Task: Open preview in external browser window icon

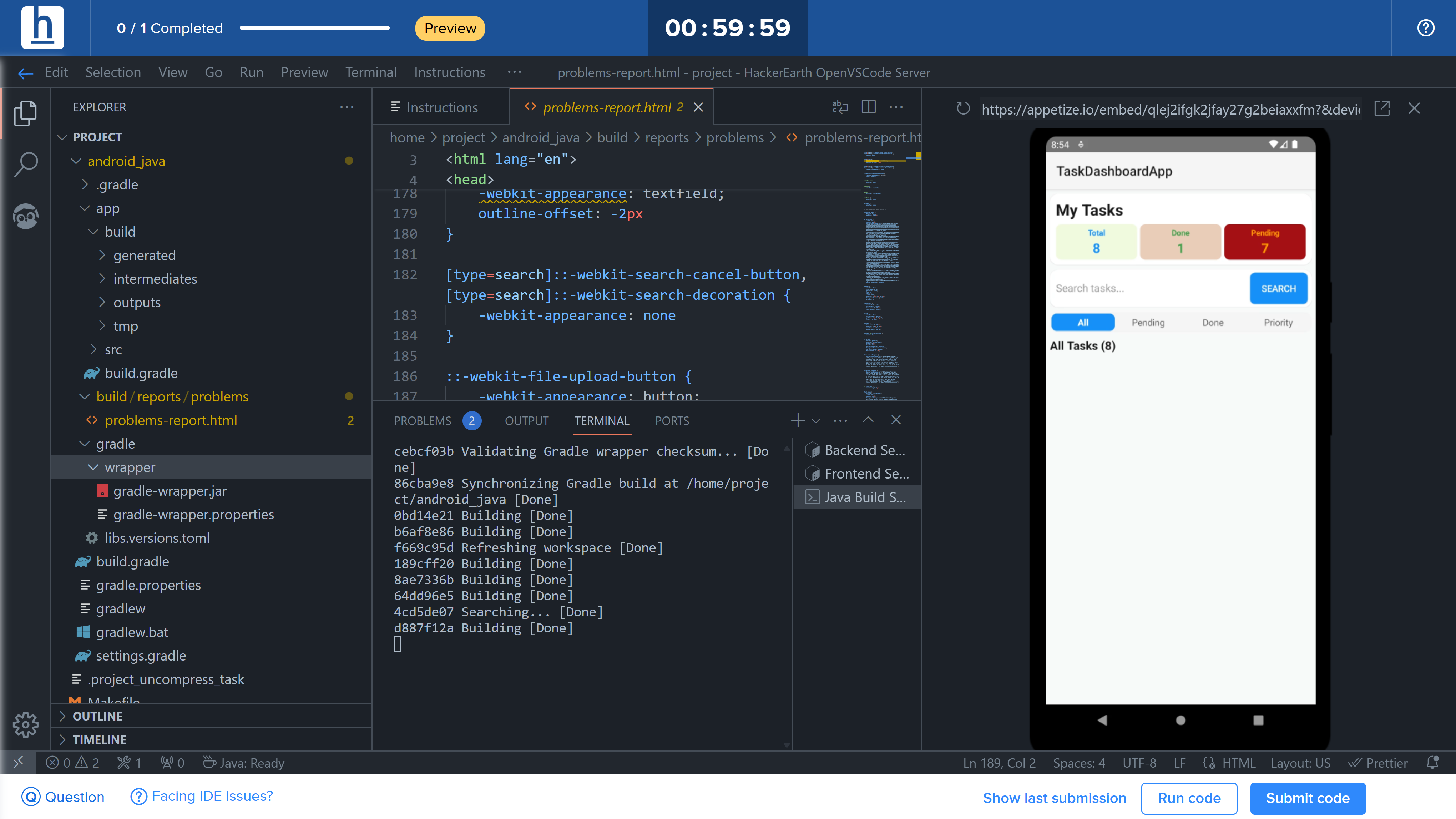Action: [x=1381, y=108]
